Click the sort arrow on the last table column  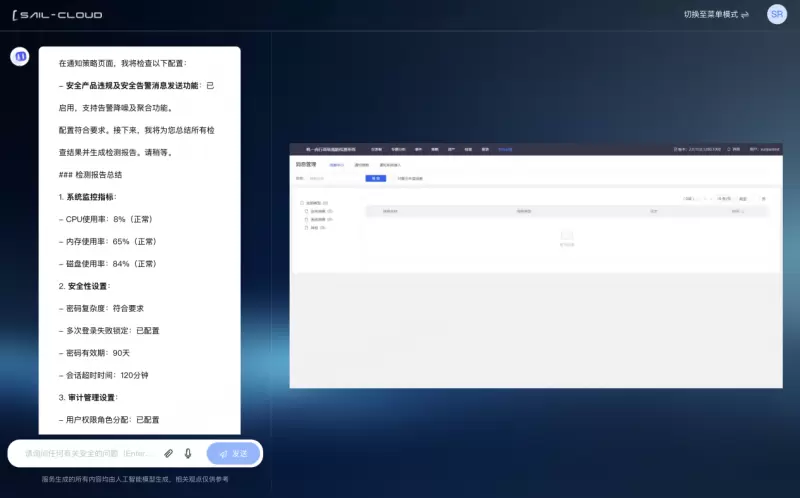pos(744,212)
